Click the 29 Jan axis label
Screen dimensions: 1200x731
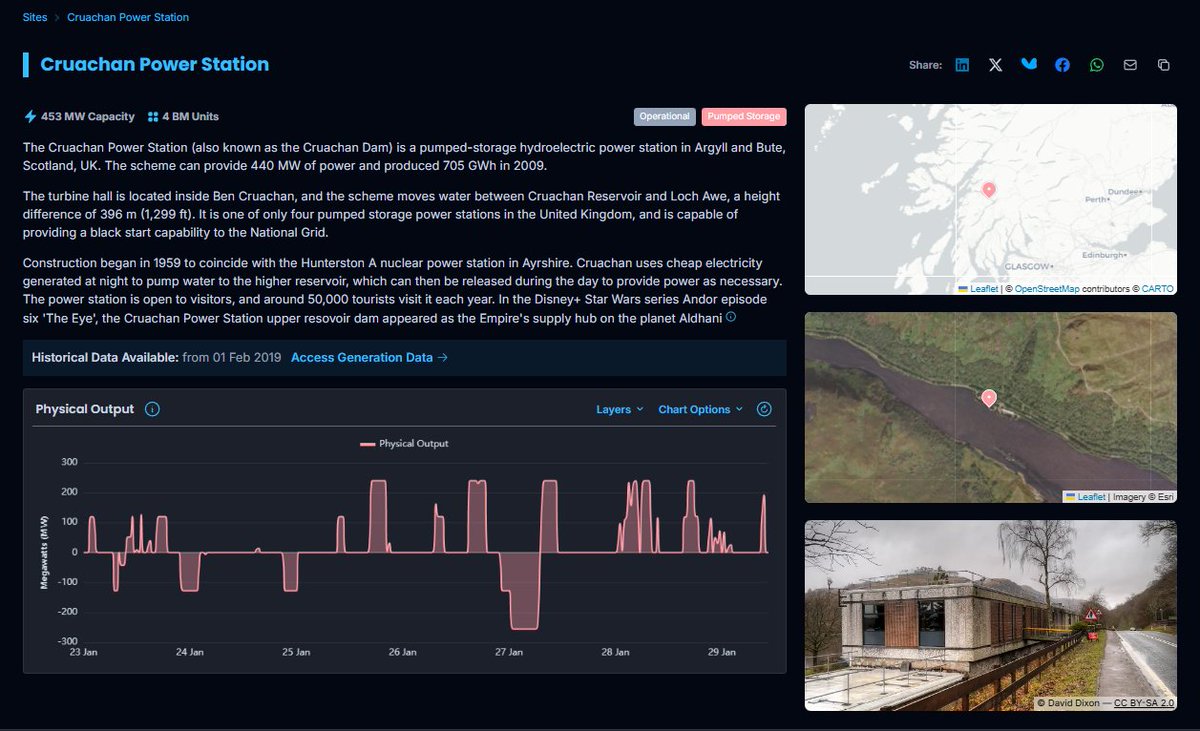(722, 652)
